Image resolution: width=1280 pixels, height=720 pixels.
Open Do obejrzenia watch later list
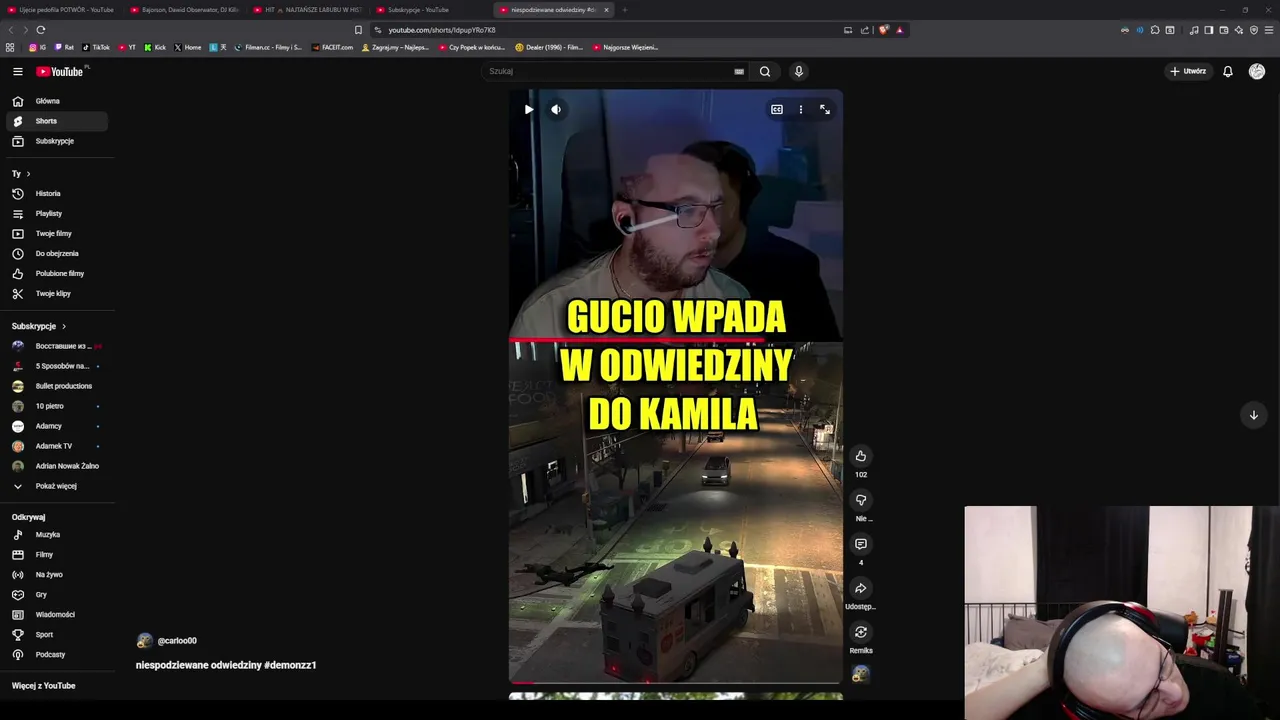(x=56, y=254)
